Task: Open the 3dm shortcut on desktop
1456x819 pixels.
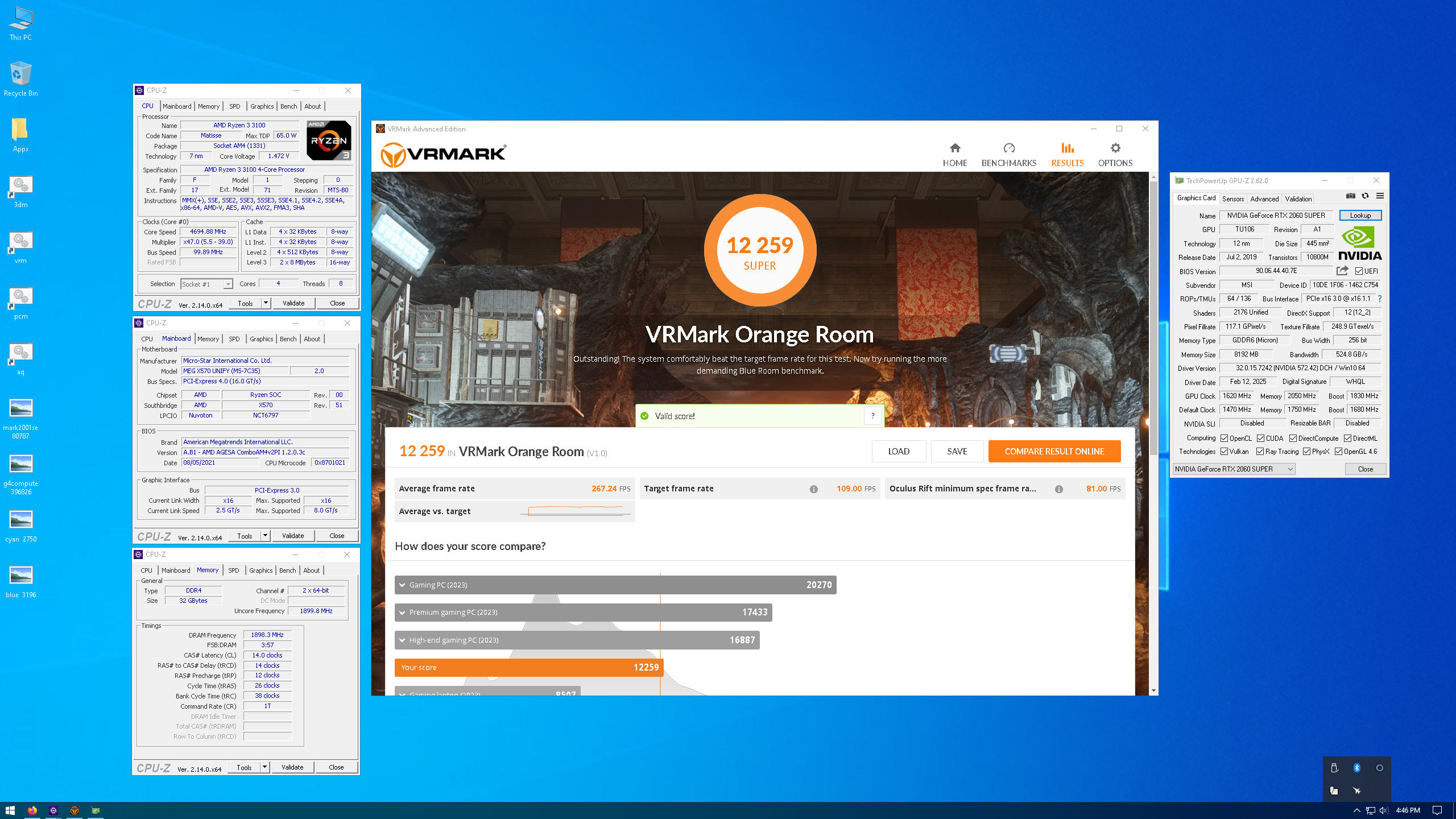Action: click(20, 191)
